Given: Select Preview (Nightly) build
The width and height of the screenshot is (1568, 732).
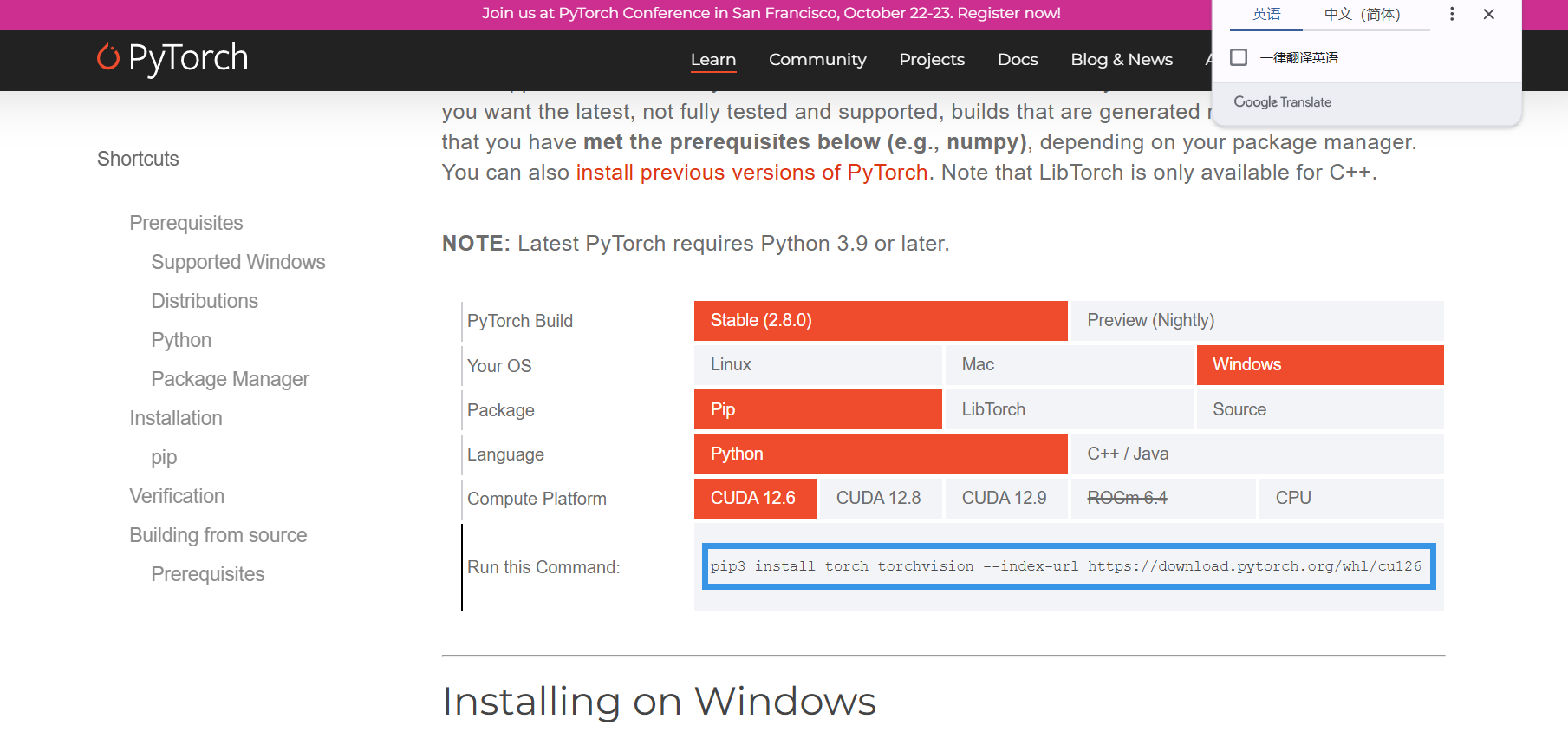Looking at the screenshot, I should [1258, 321].
